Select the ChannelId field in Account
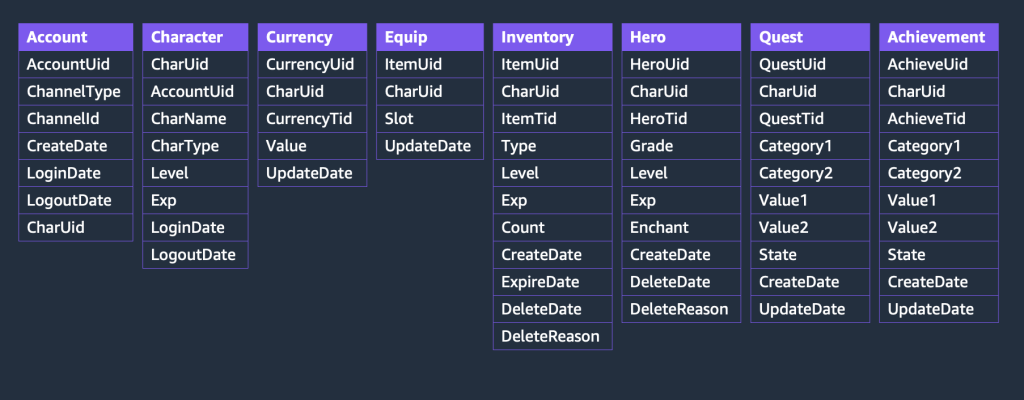This screenshot has height=400, width=1024. pyautogui.click(x=76, y=119)
